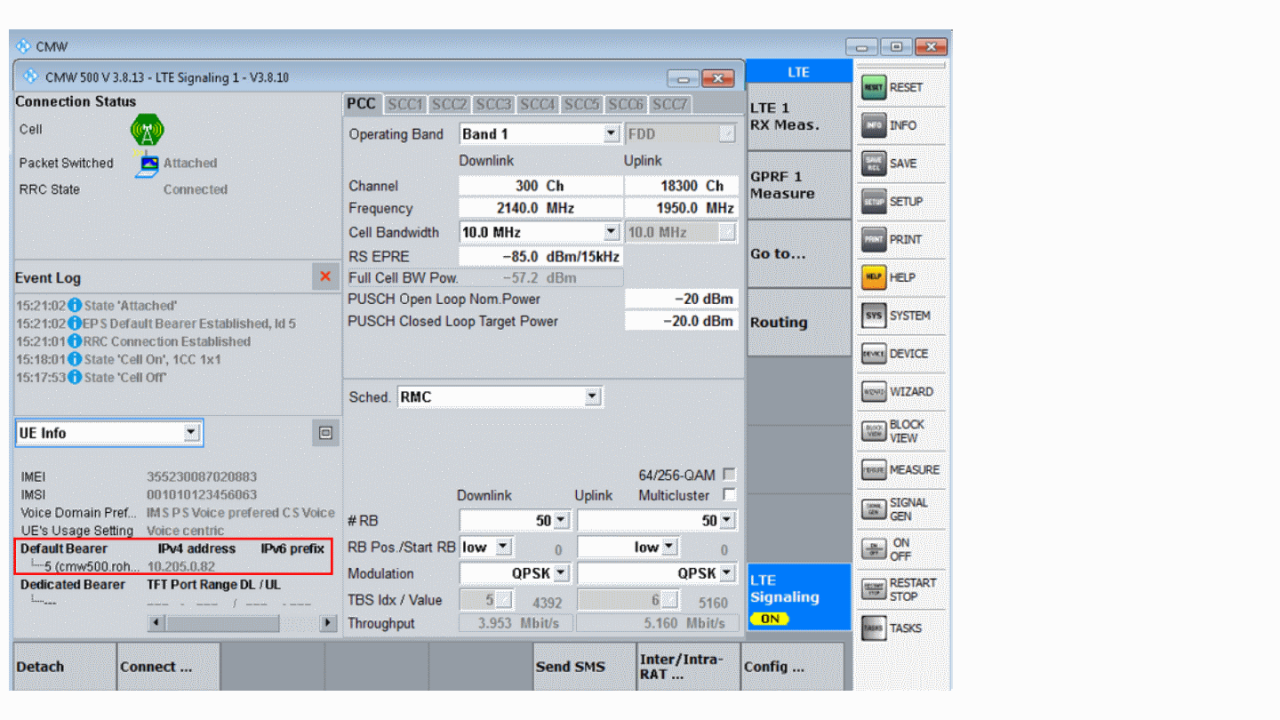Open the GPRF 1 Measure softkey
The image size is (1280, 720).
(798, 185)
